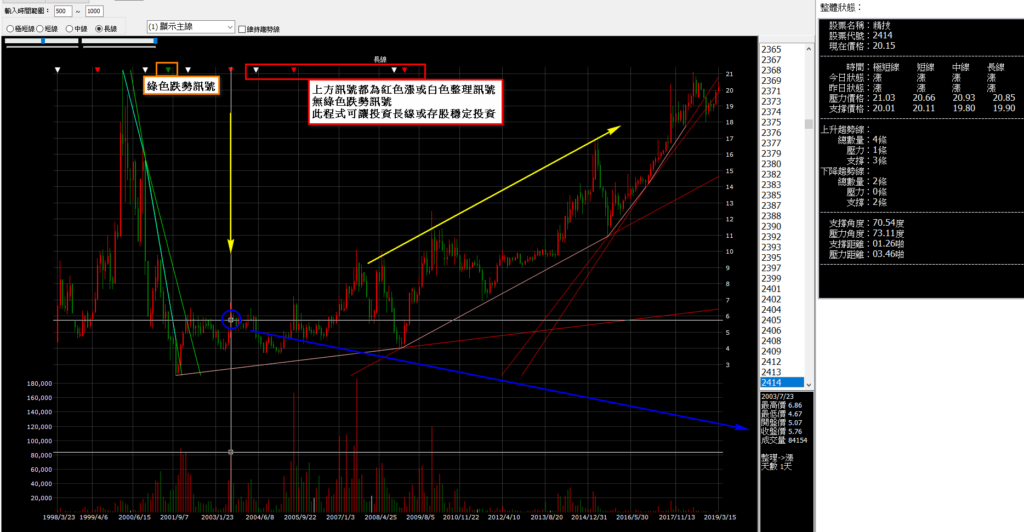Click the time range end field 1000
The width and height of the screenshot is (1024, 532).
(x=93, y=11)
